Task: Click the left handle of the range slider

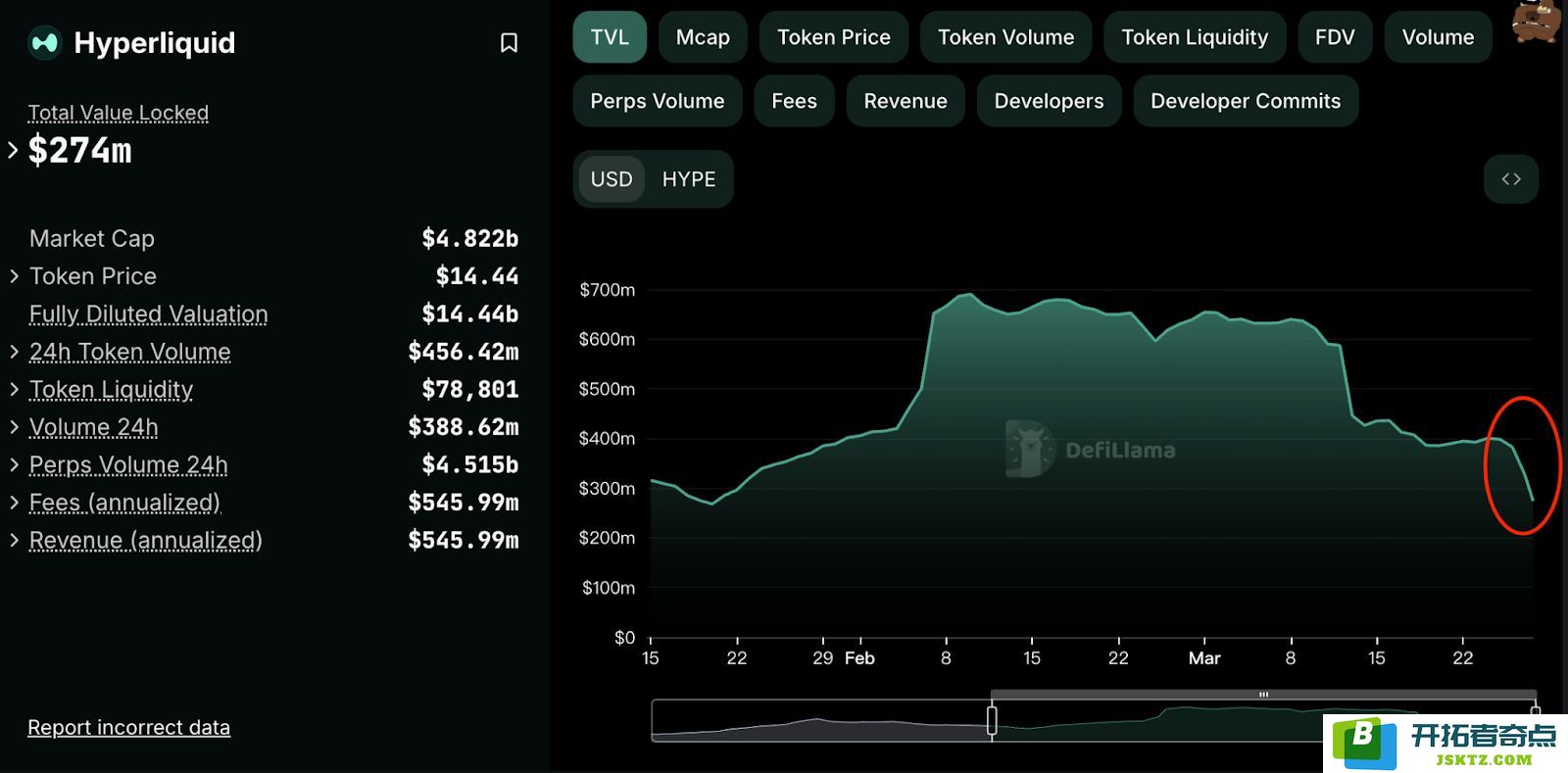Action: pos(992,720)
